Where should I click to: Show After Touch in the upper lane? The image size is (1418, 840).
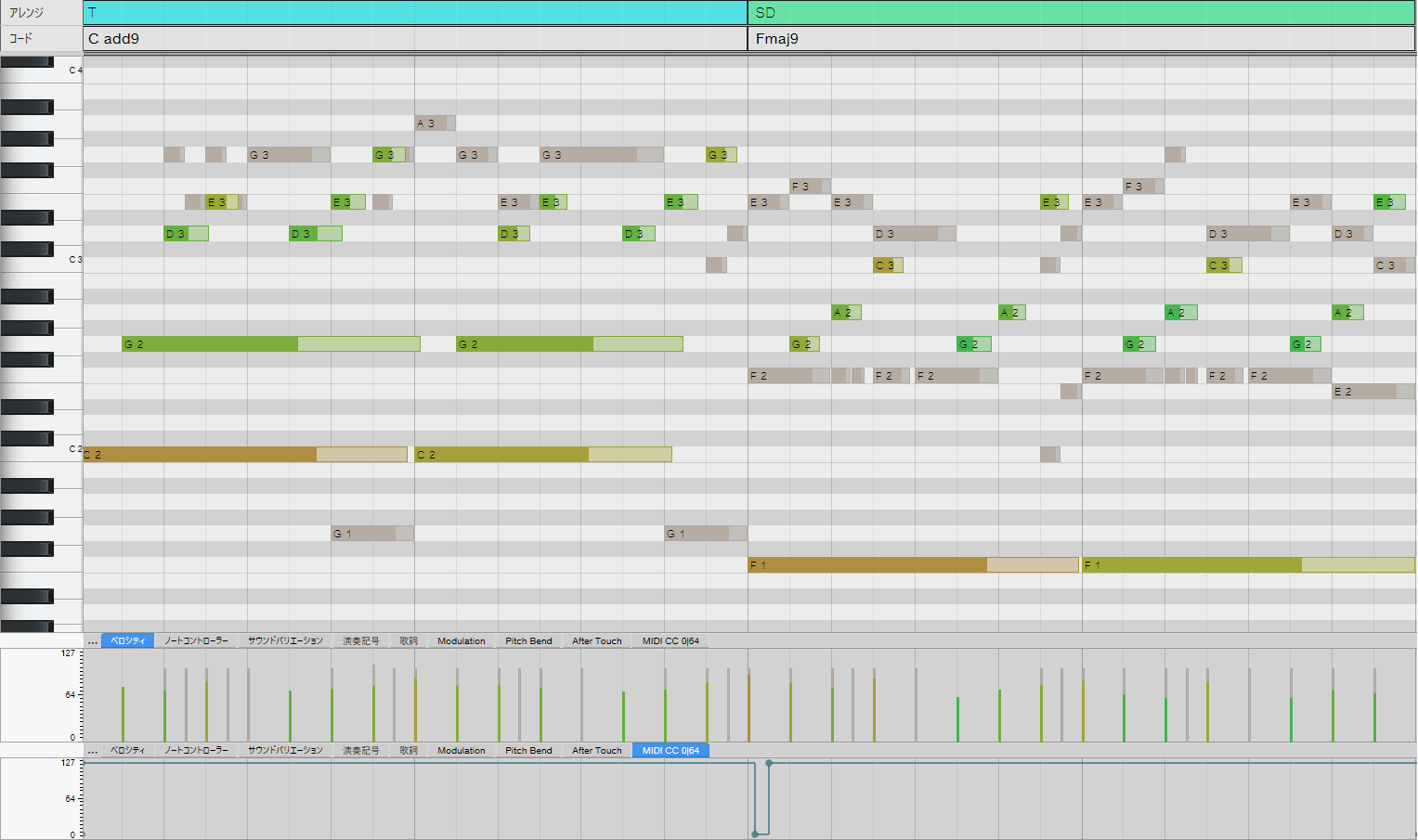click(597, 640)
